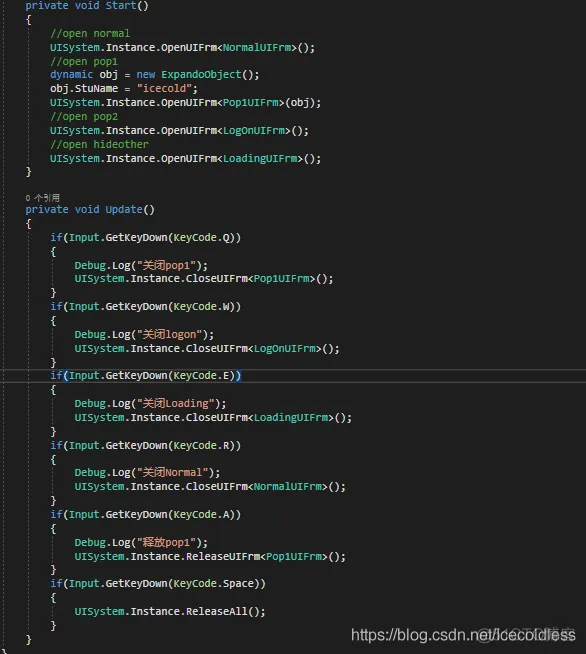586x654 pixels.
Task: Click the Debug.Log("关闭pop1") line
Action: pyautogui.click(x=141, y=265)
